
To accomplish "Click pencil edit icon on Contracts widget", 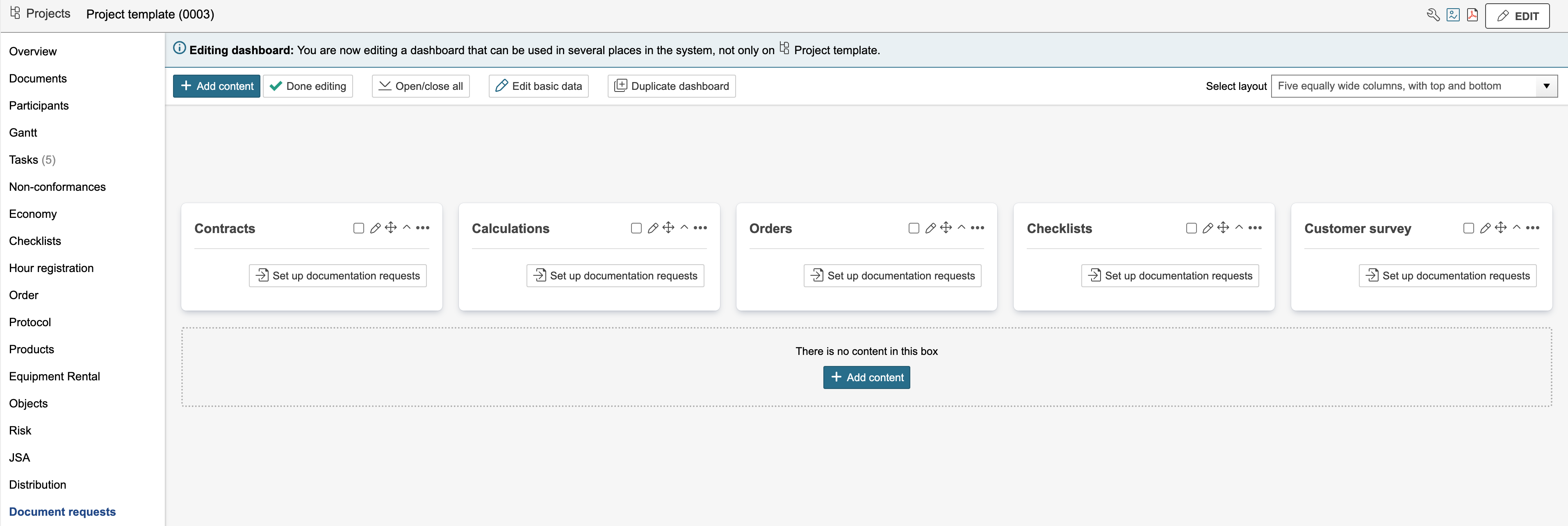I will click(376, 228).
